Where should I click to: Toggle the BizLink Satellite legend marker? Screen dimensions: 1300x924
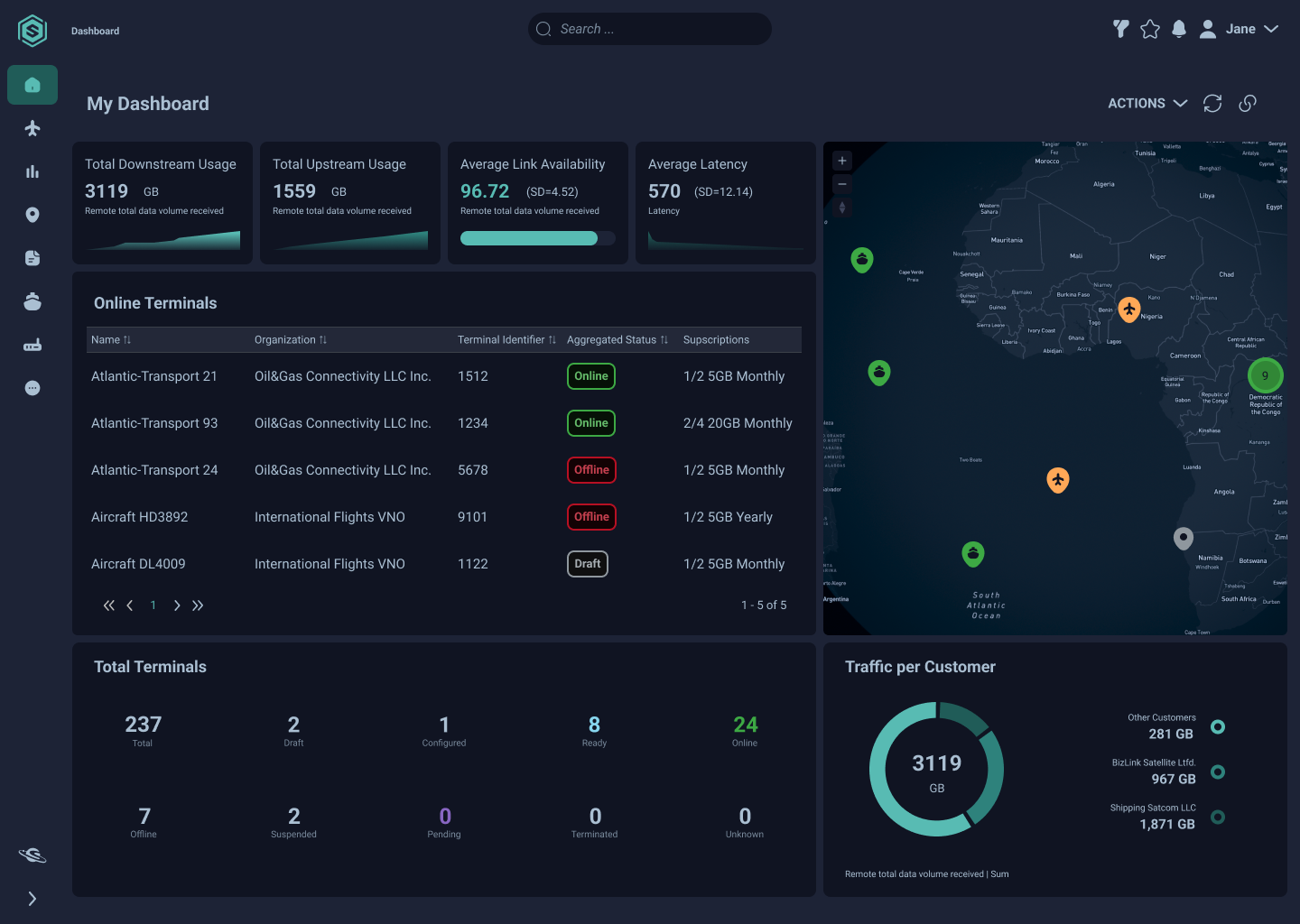tap(1218, 772)
